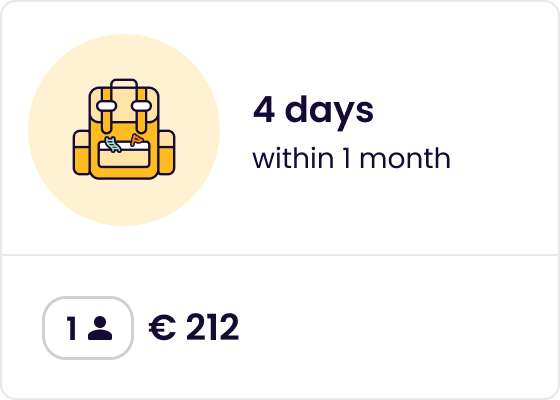Click the left strap buckle on backpack
The height and width of the screenshot is (400, 560).
pos(106,106)
